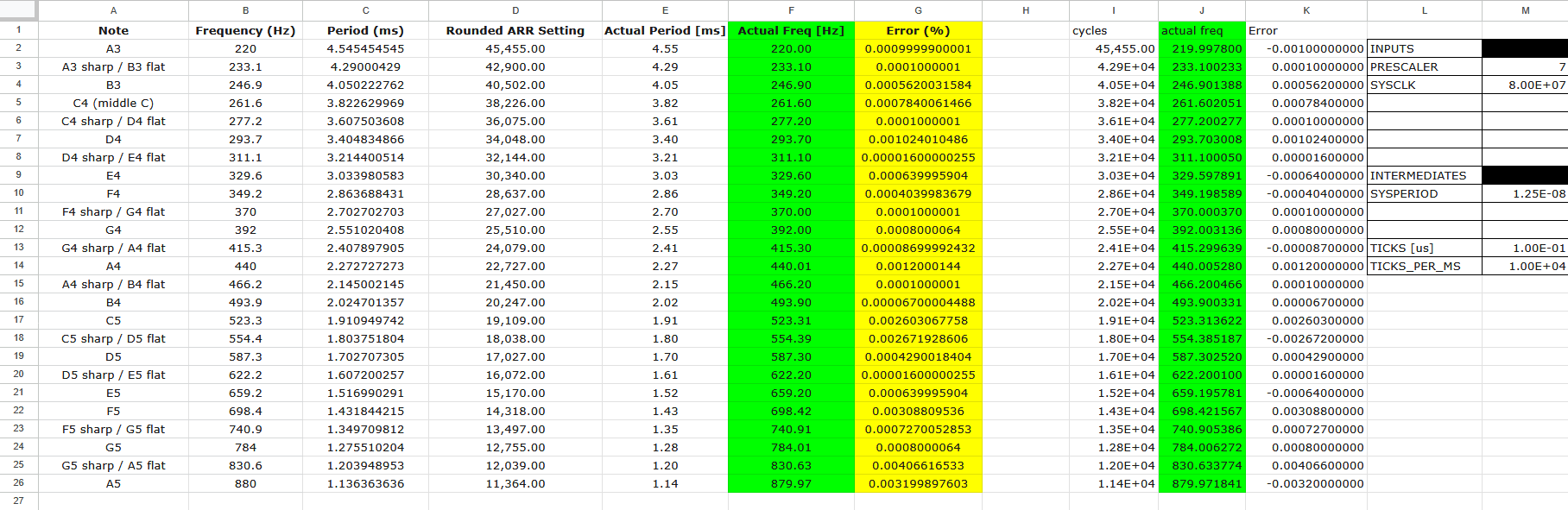Click the row 27 header
Image resolution: width=1568 pixels, height=510 pixels.
(18, 501)
